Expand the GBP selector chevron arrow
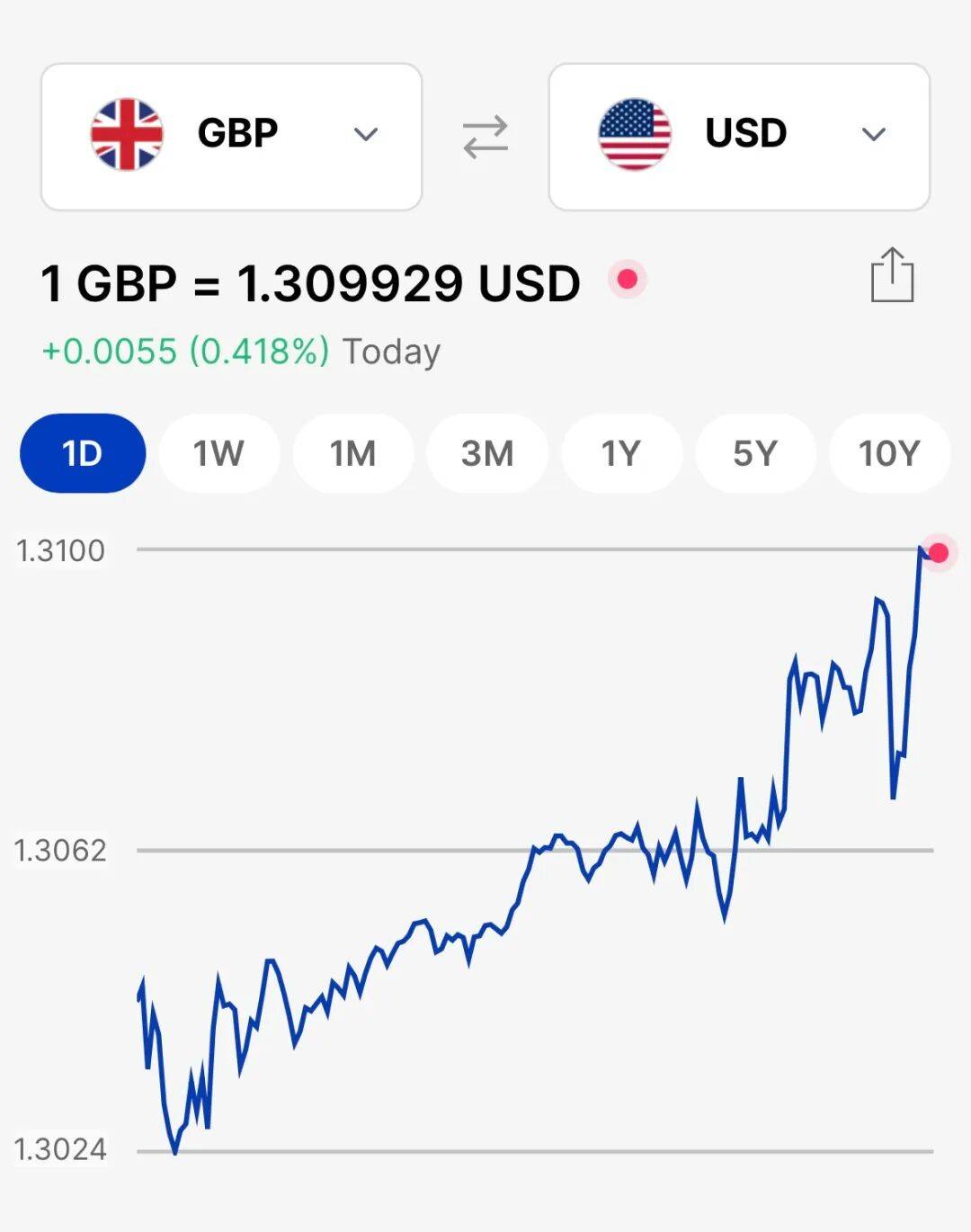971x1232 pixels. (366, 135)
